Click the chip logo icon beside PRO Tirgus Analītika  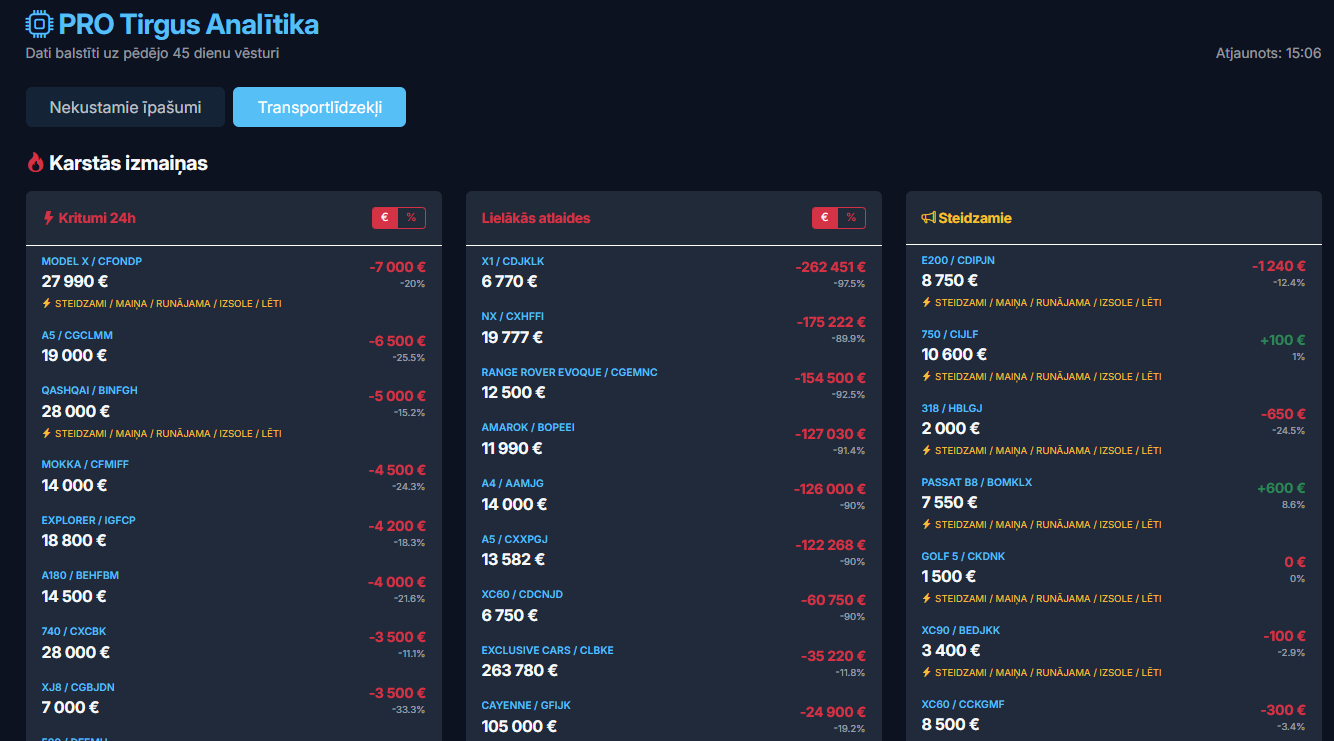tap(40, 24)
